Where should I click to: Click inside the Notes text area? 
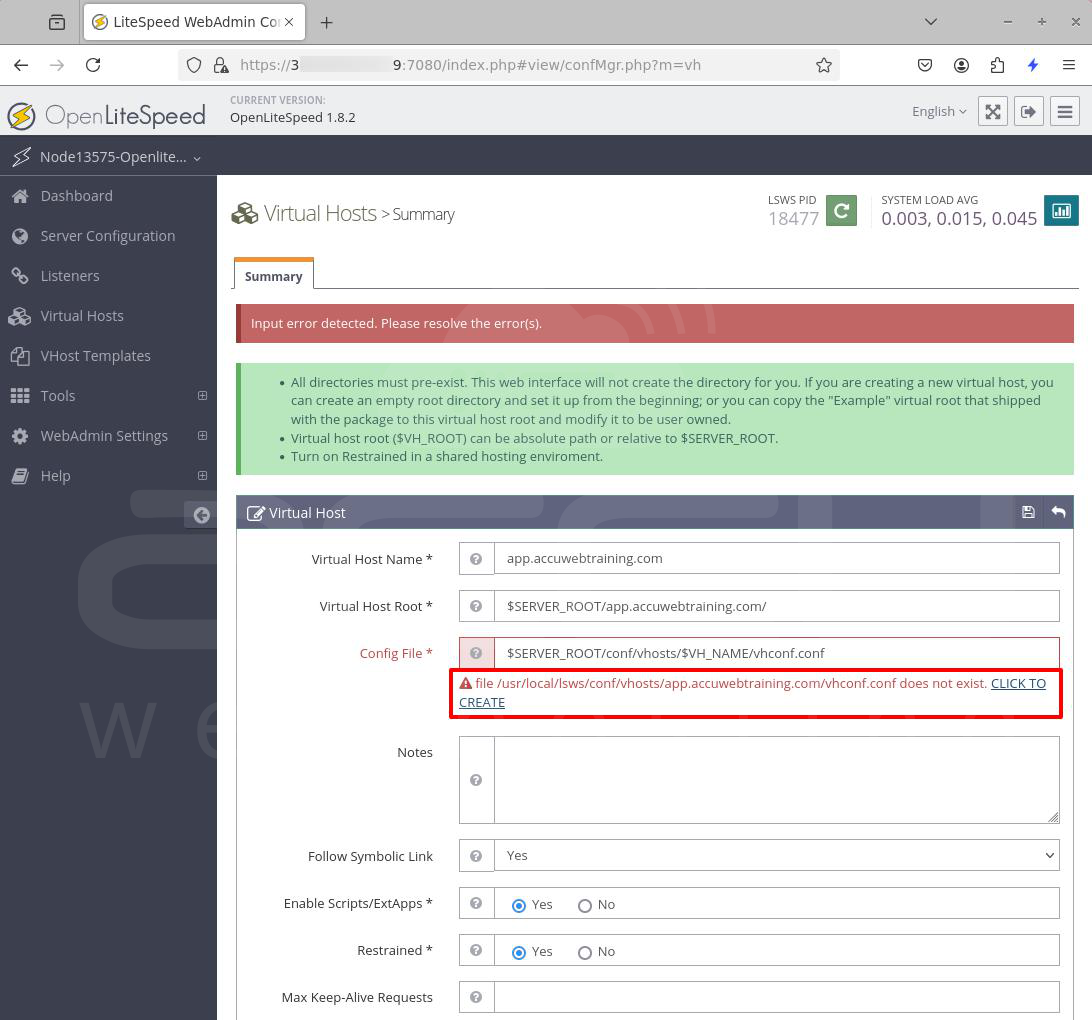[777, 780]
